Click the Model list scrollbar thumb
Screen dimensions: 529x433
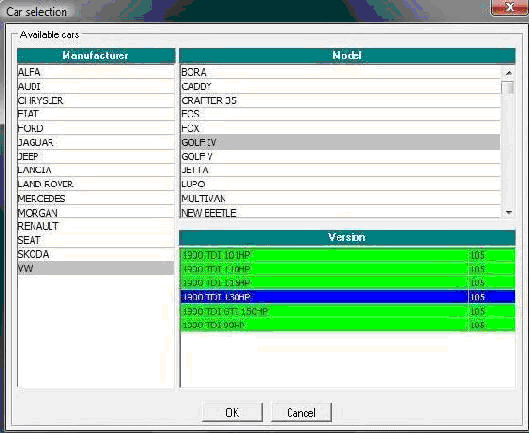coord(508,88)
